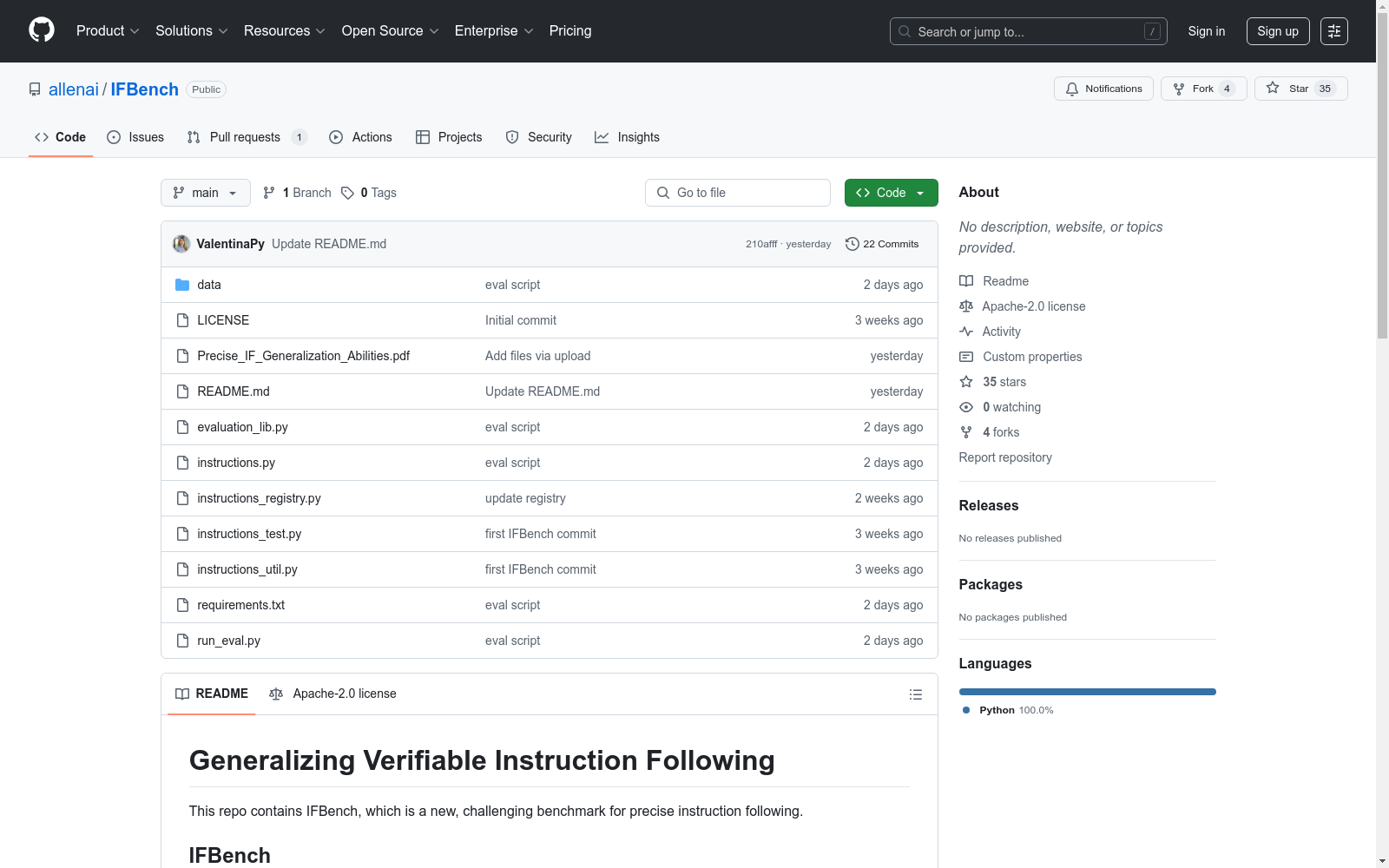Open Precise_IF_Generalization_Abilities.pdf file
The image size is (1389, 868).
pos(304,356)
